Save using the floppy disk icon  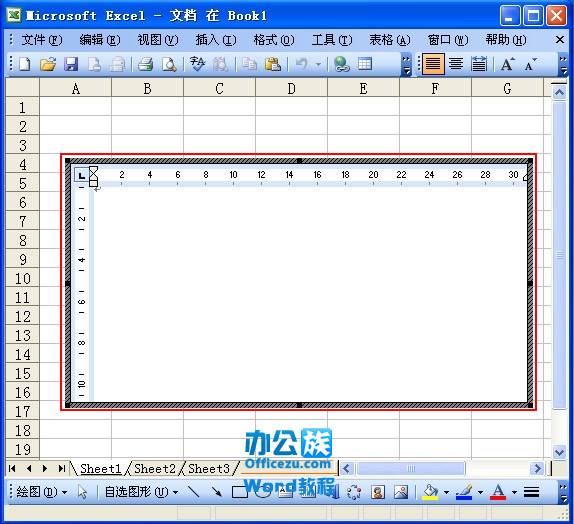pos(71,64)
